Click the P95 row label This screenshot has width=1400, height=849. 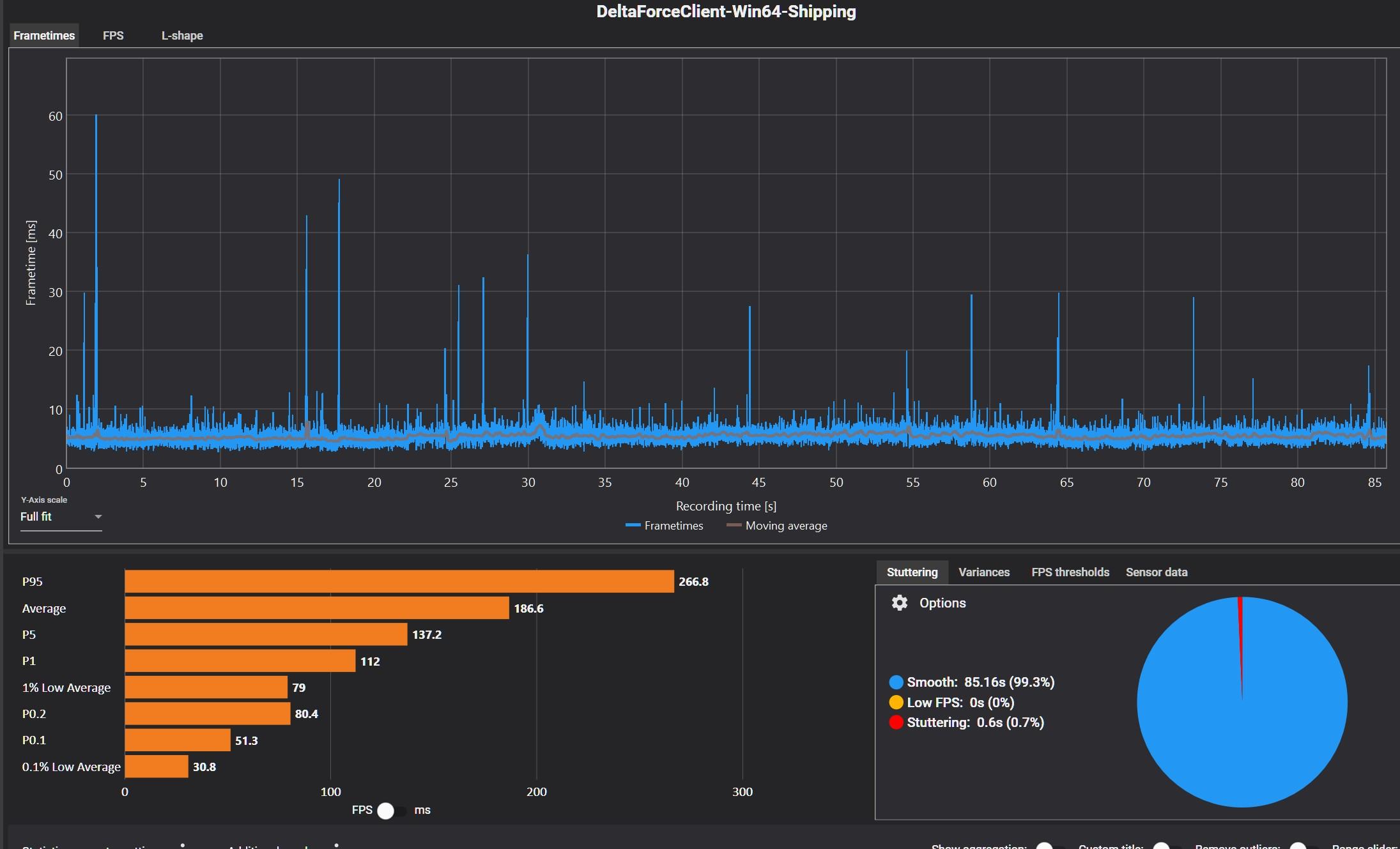[x=33, y=582]
